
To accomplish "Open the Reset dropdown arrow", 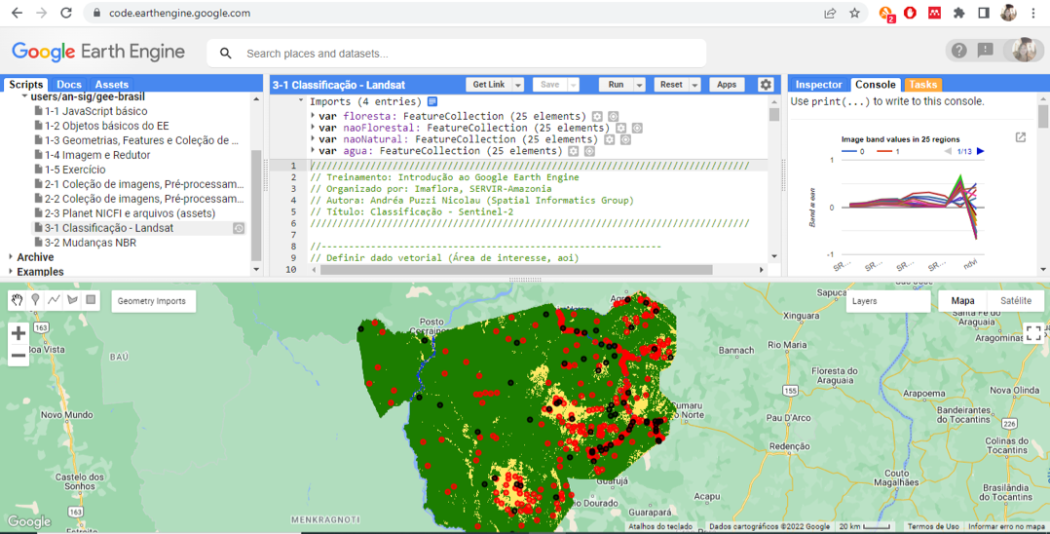I will click(695, 84).
